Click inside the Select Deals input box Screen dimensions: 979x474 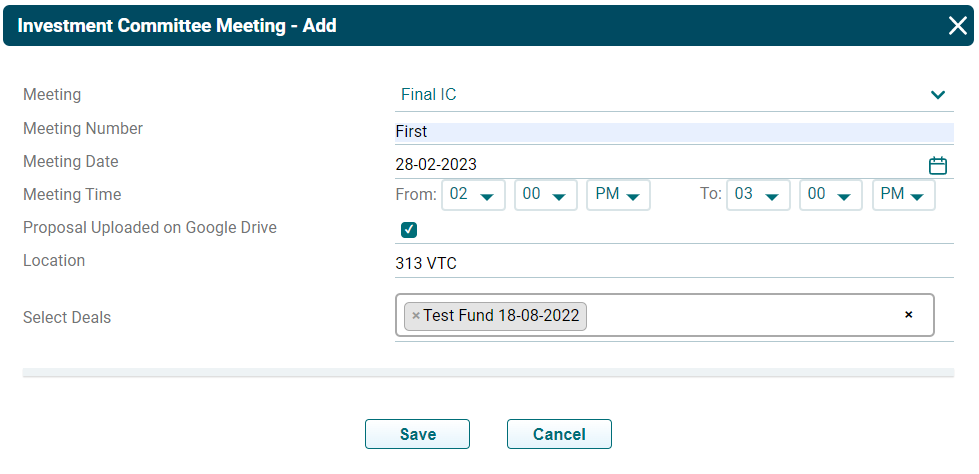(740, 316)
